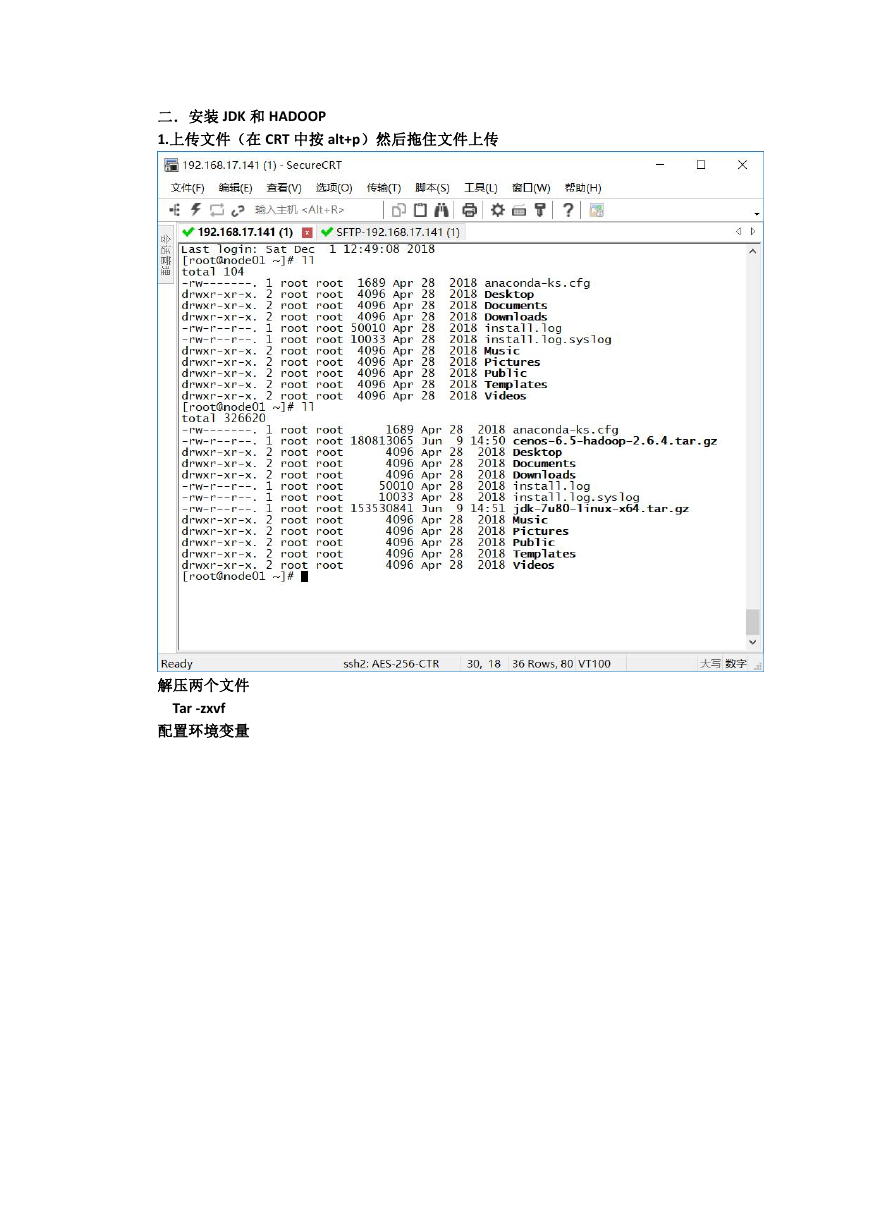Click the 'Tar -zxvf' command text
Screen dimensions: 869x1228
(x=199, y=709)
